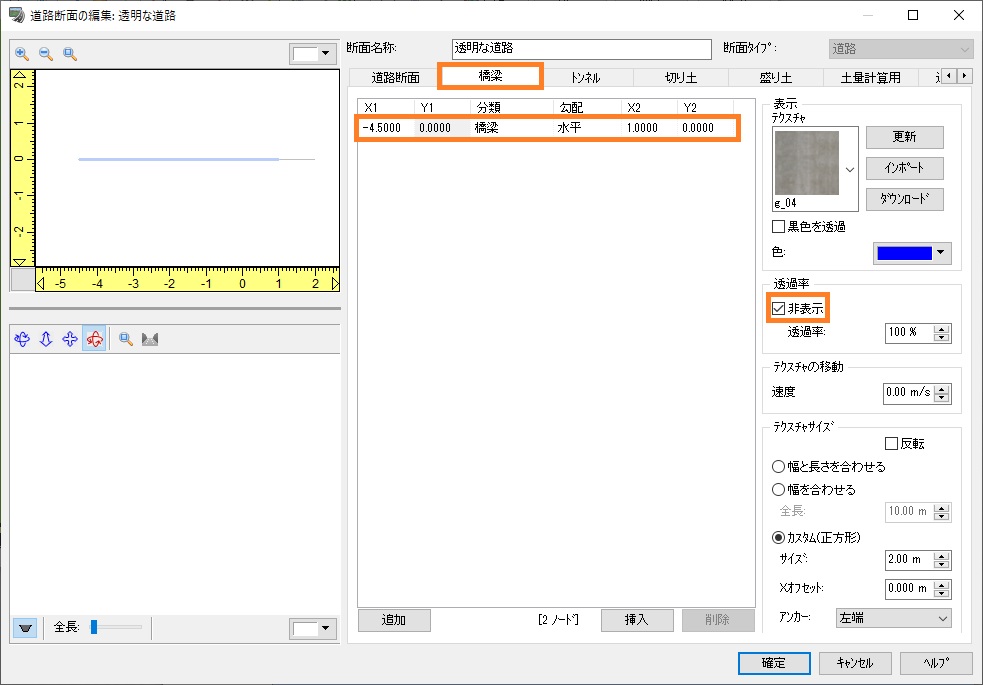
Task: Click the 断面名称 text field
Action: tap(581, 48)
